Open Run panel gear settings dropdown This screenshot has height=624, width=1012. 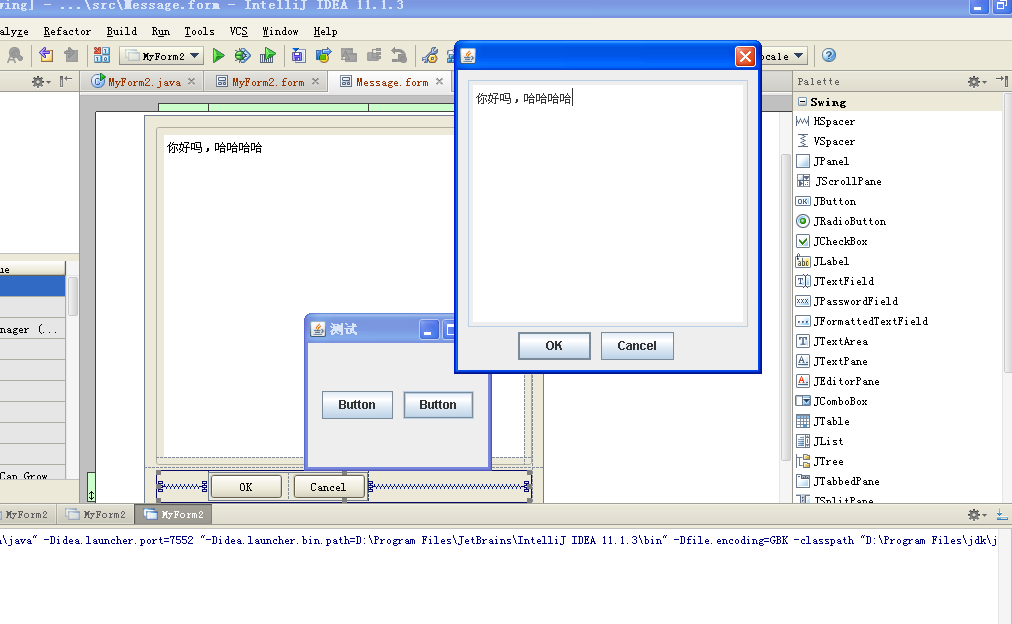[x=977, y=514]
